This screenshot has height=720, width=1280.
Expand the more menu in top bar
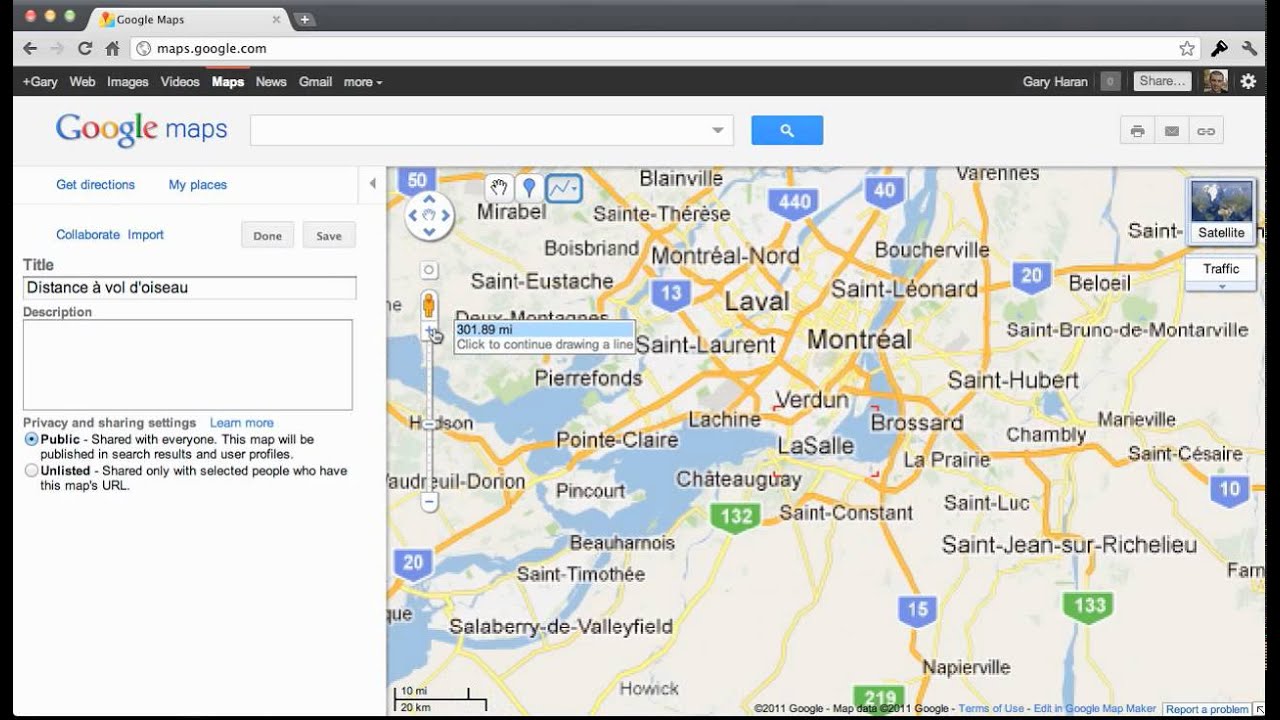point(362,82)
